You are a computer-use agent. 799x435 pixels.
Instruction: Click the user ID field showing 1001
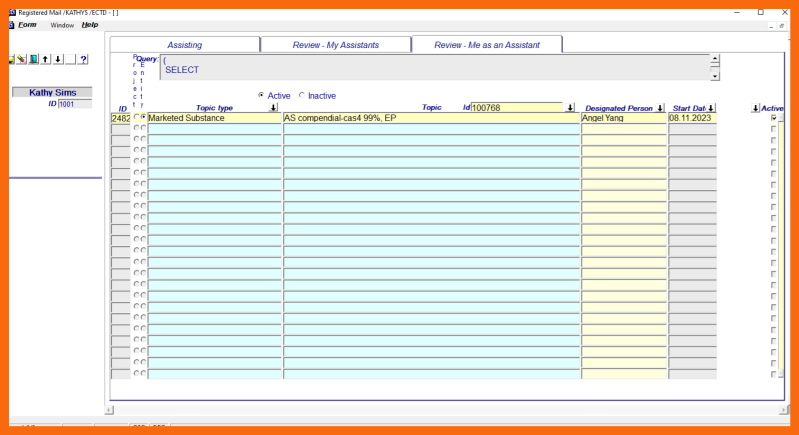pos(75,104)
